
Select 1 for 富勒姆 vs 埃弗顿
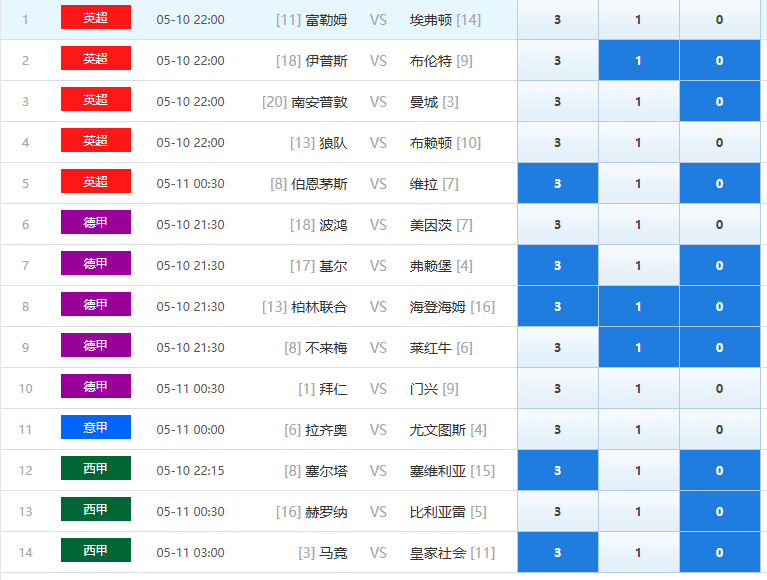point(638,20)
